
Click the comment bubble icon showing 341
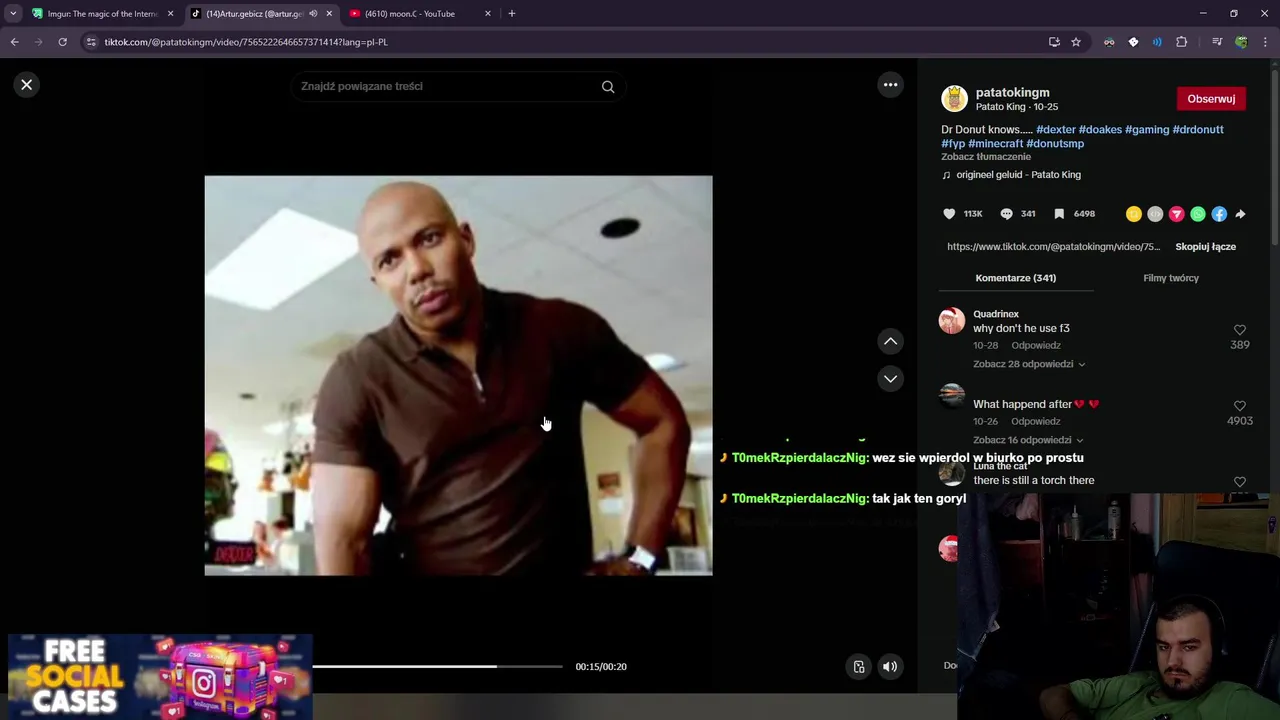[1006, 214]
